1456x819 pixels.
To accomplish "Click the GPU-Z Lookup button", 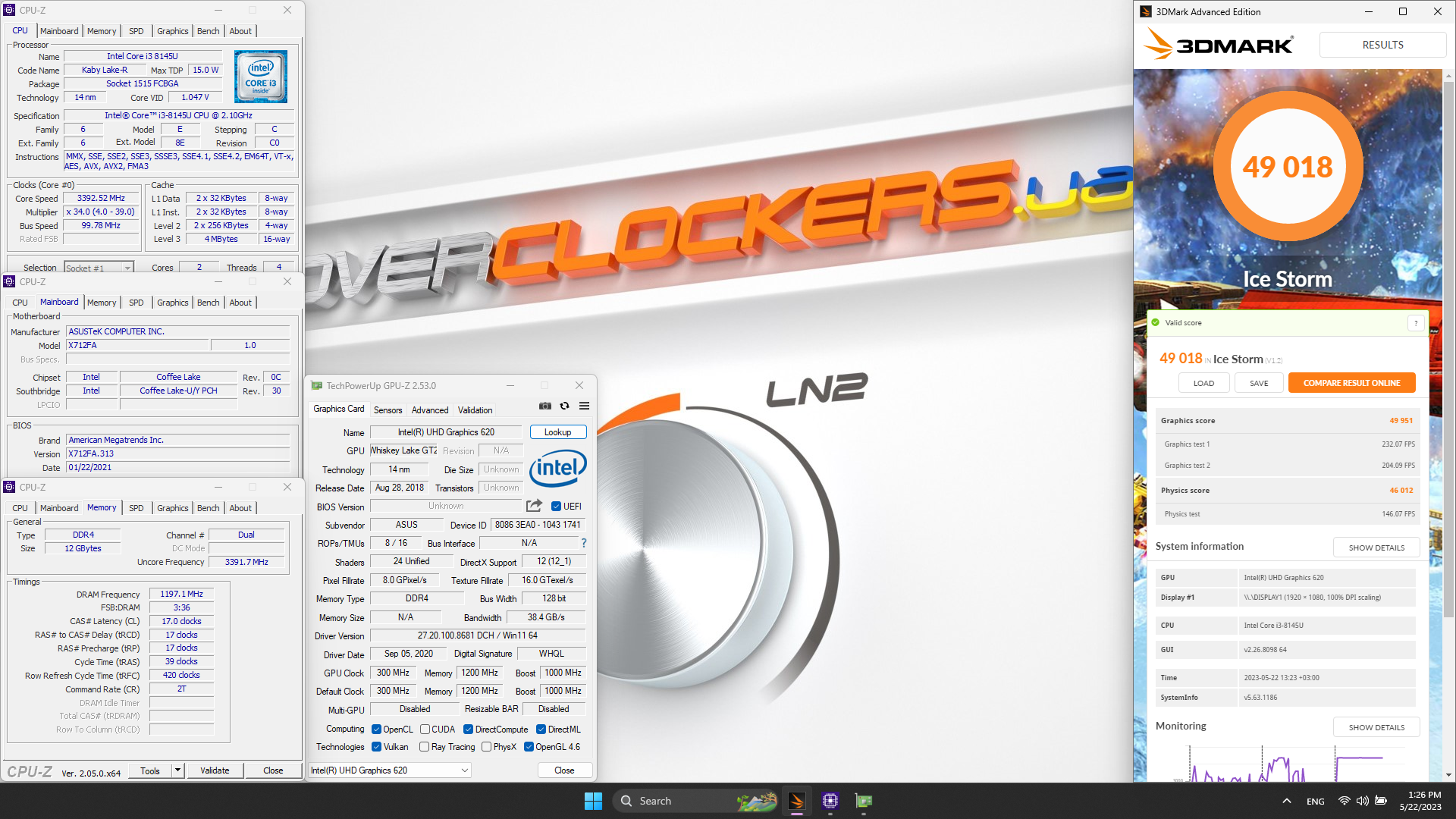I will 557,432.
